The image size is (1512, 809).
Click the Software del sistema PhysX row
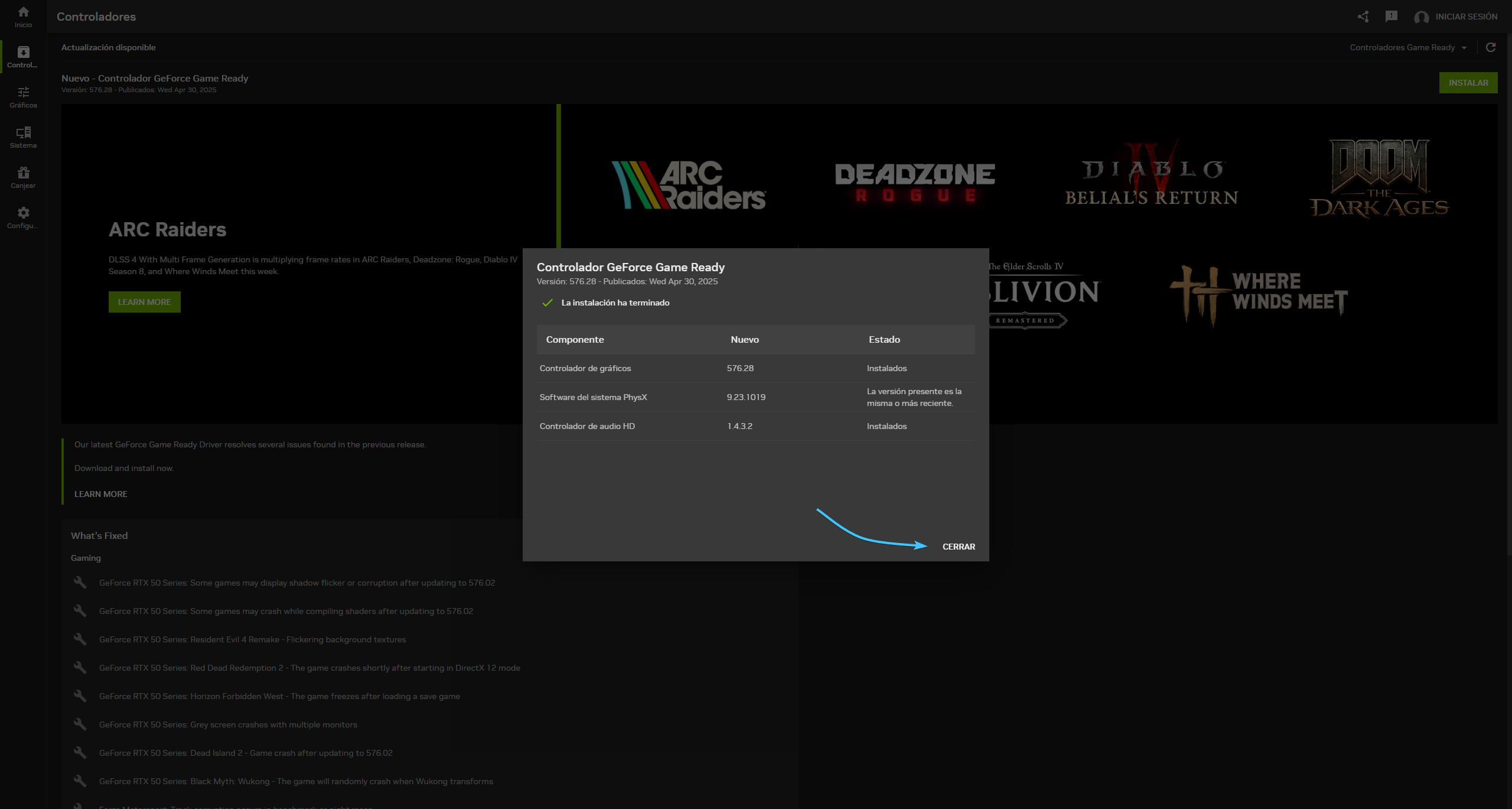pyautogui.click(x=755, y=397)
